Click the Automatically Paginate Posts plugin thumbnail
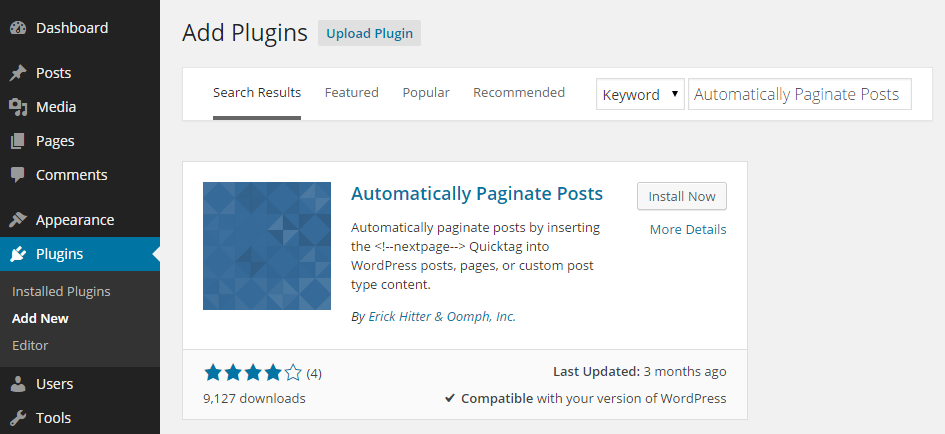 tap(267, 246)
